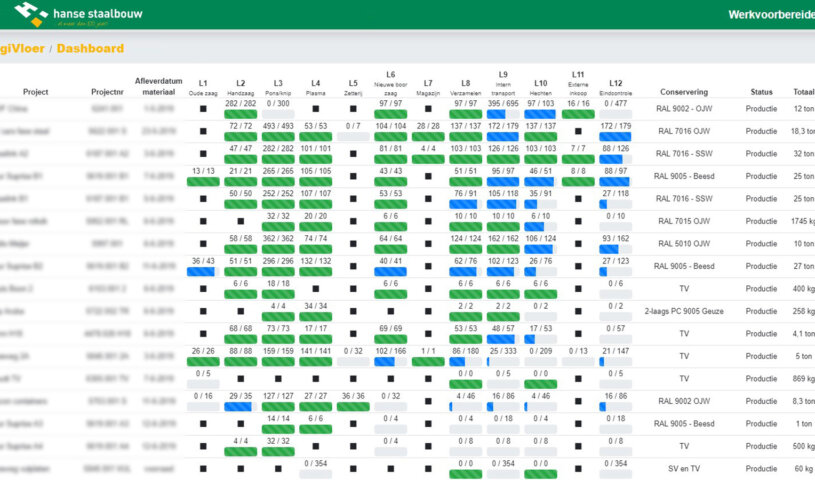Image resolution: width=815 pixels, height=480 pixels.
Task: Click the '124 / 124' value cell
Action: (x=465, y=238)
